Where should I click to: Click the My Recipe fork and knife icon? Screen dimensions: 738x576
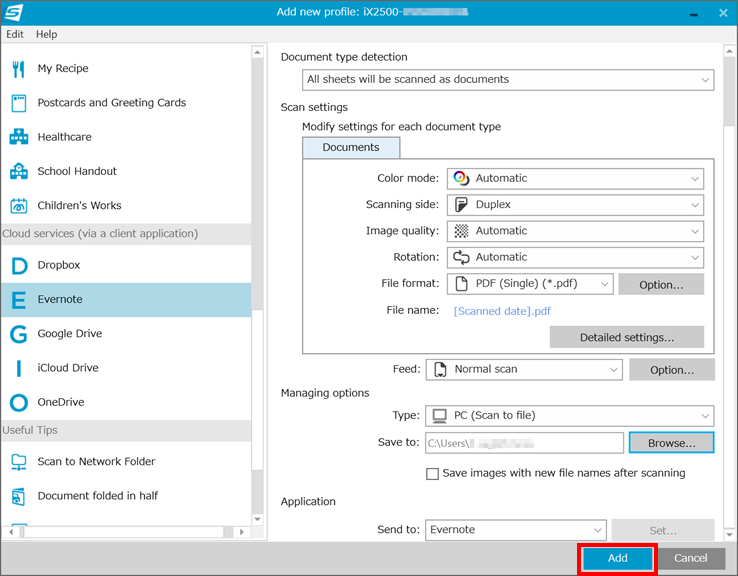tap(18, 69)
